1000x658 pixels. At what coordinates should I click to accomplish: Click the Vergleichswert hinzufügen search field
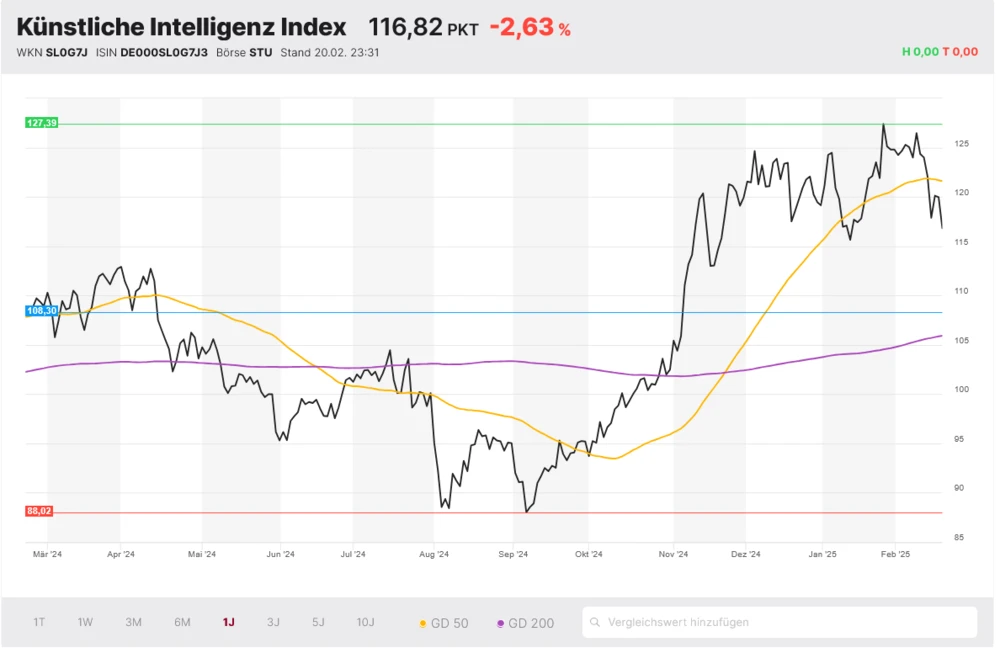(x=780, y=622)
